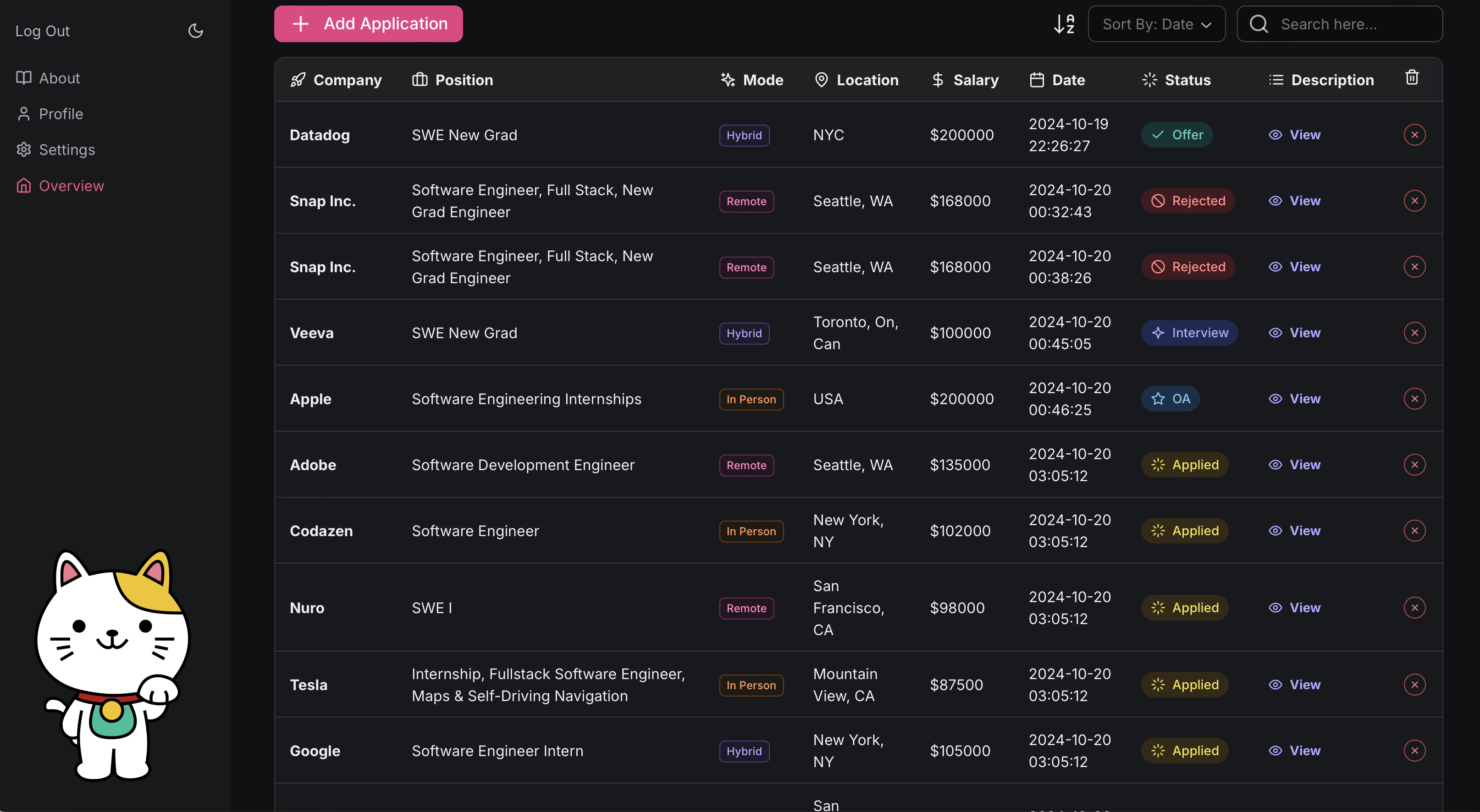Click the Offer status badge for Datadog

tap(1176, 135)
